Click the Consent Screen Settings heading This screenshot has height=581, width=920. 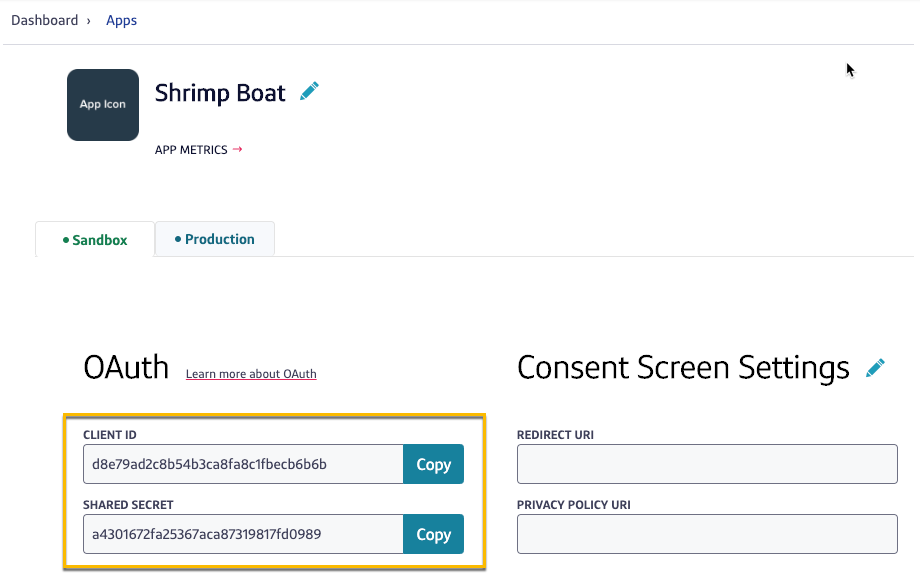tap(683, 368)
